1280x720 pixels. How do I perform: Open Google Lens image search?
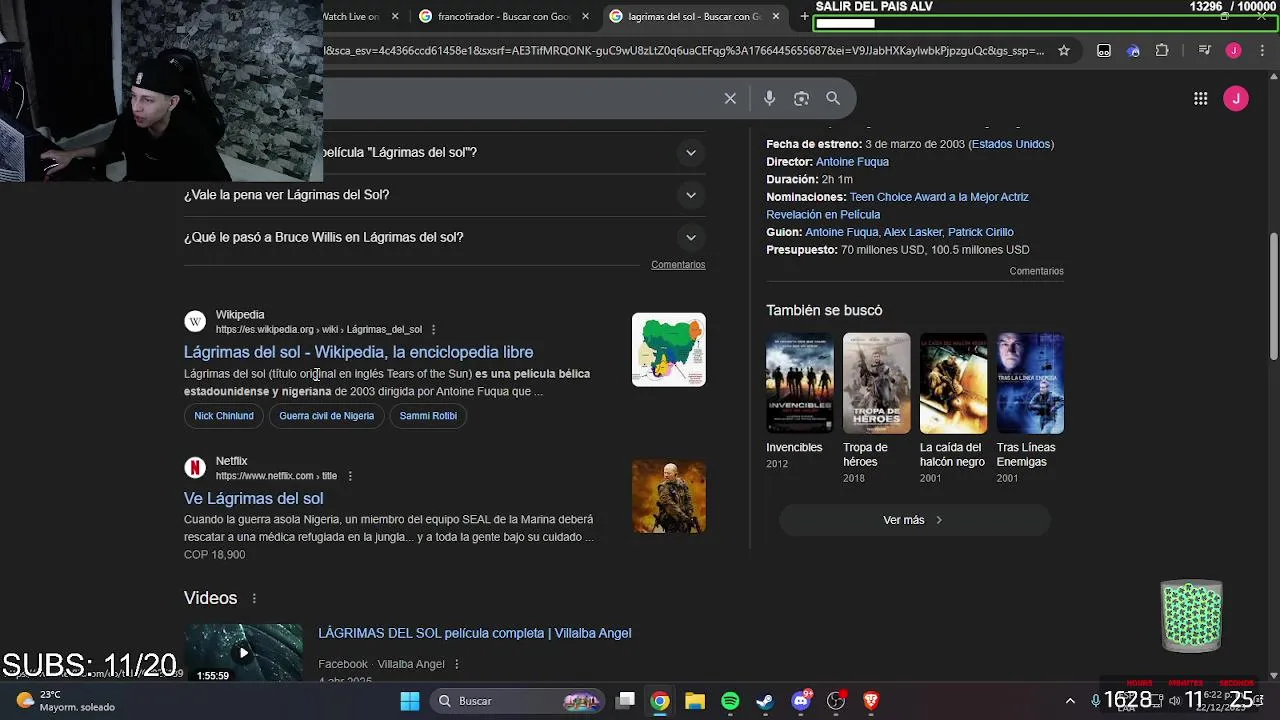[801, 98]
